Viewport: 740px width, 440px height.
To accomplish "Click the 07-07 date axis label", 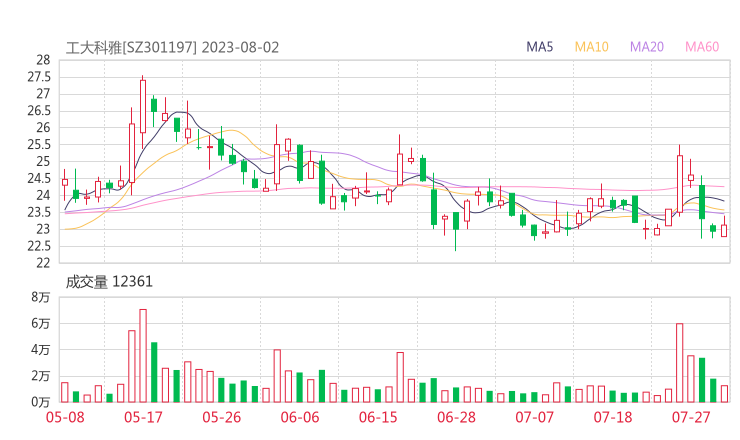I will tap(534, 417).
